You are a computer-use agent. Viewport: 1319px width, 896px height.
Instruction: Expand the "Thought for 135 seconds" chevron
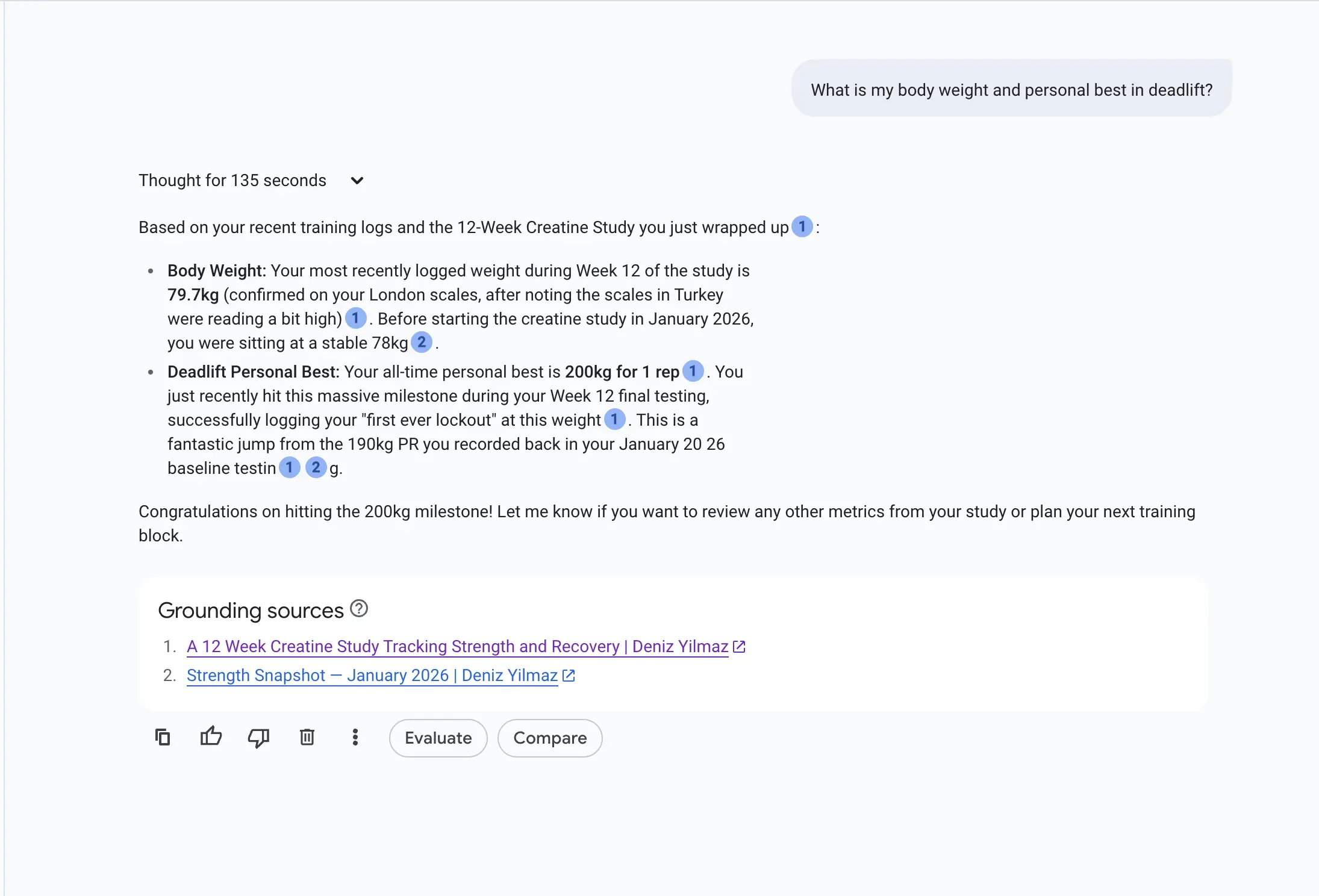tap(357, 181)
